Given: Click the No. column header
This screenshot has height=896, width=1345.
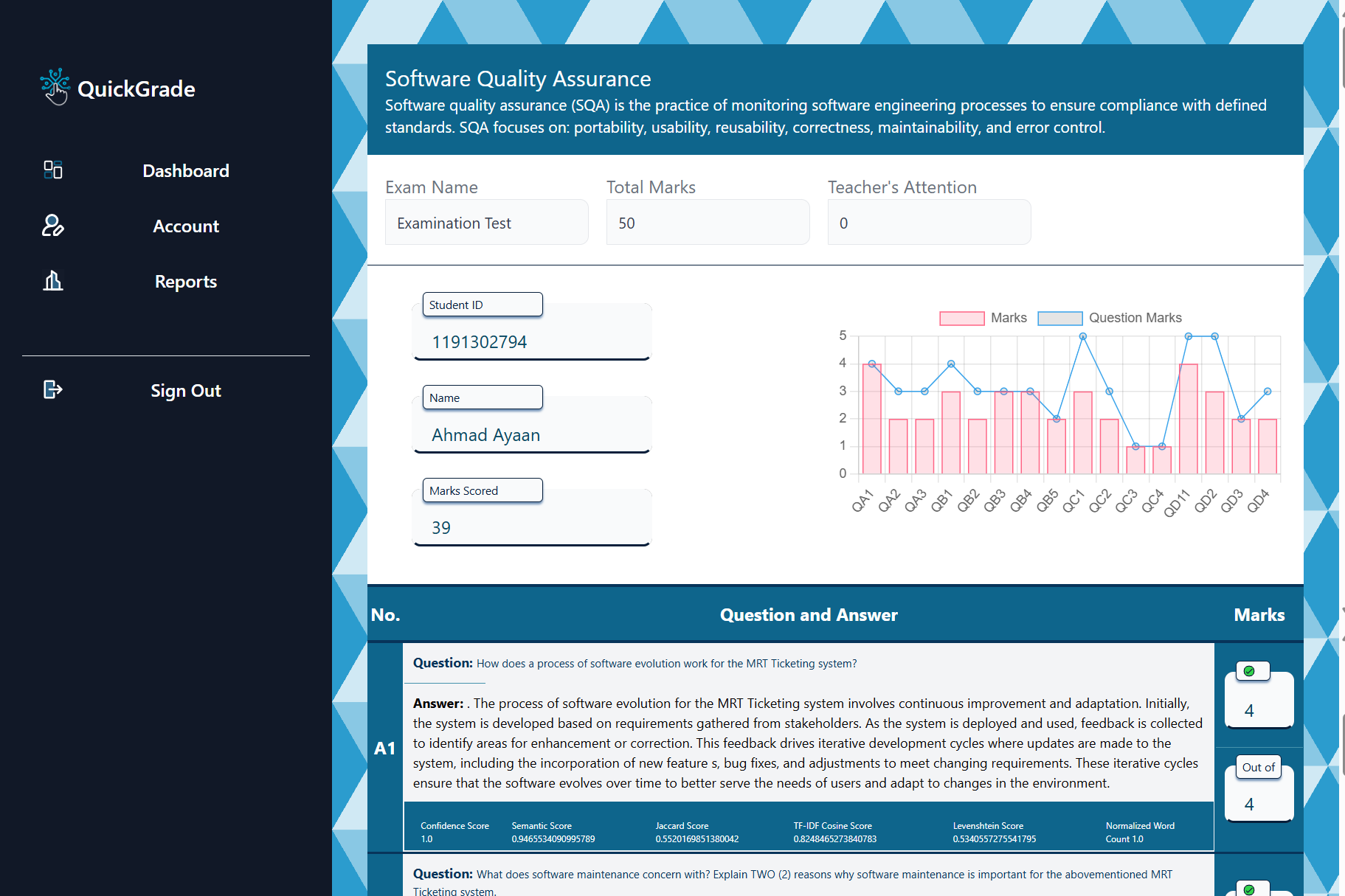Looking at the screenshot, I should coord(385,615).
